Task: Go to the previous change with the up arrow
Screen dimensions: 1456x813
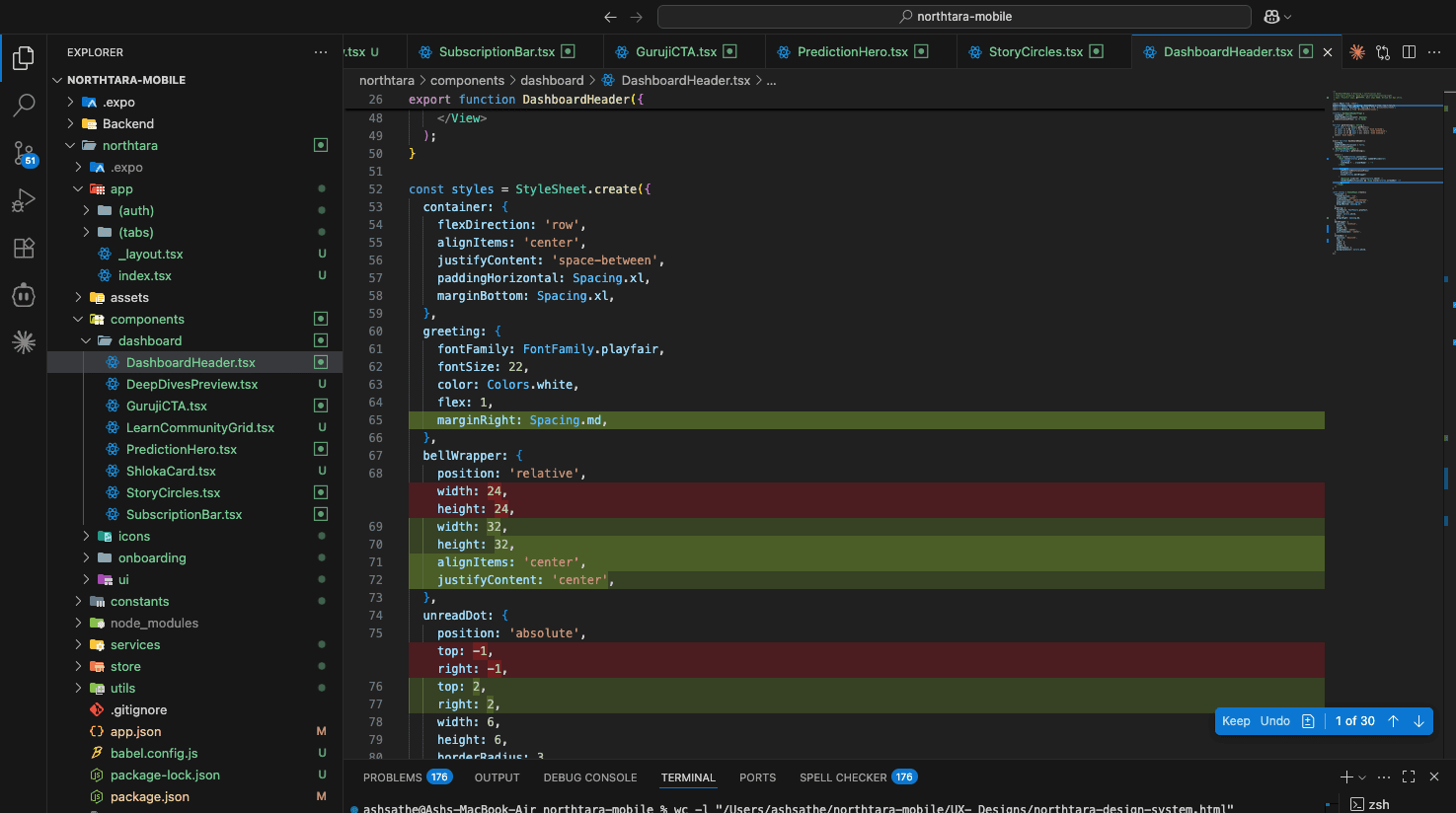Action: 1393,721
